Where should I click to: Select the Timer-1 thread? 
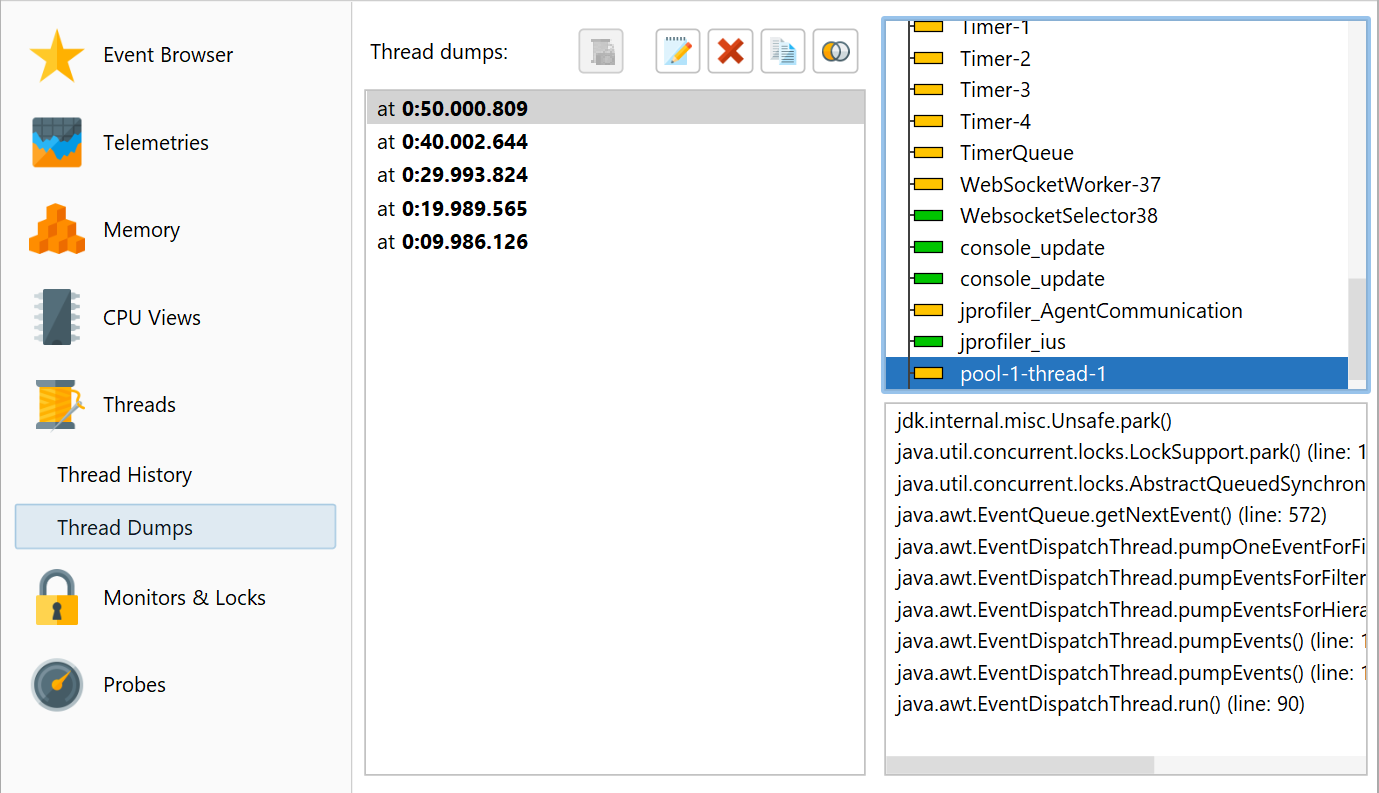pos(995,28)
